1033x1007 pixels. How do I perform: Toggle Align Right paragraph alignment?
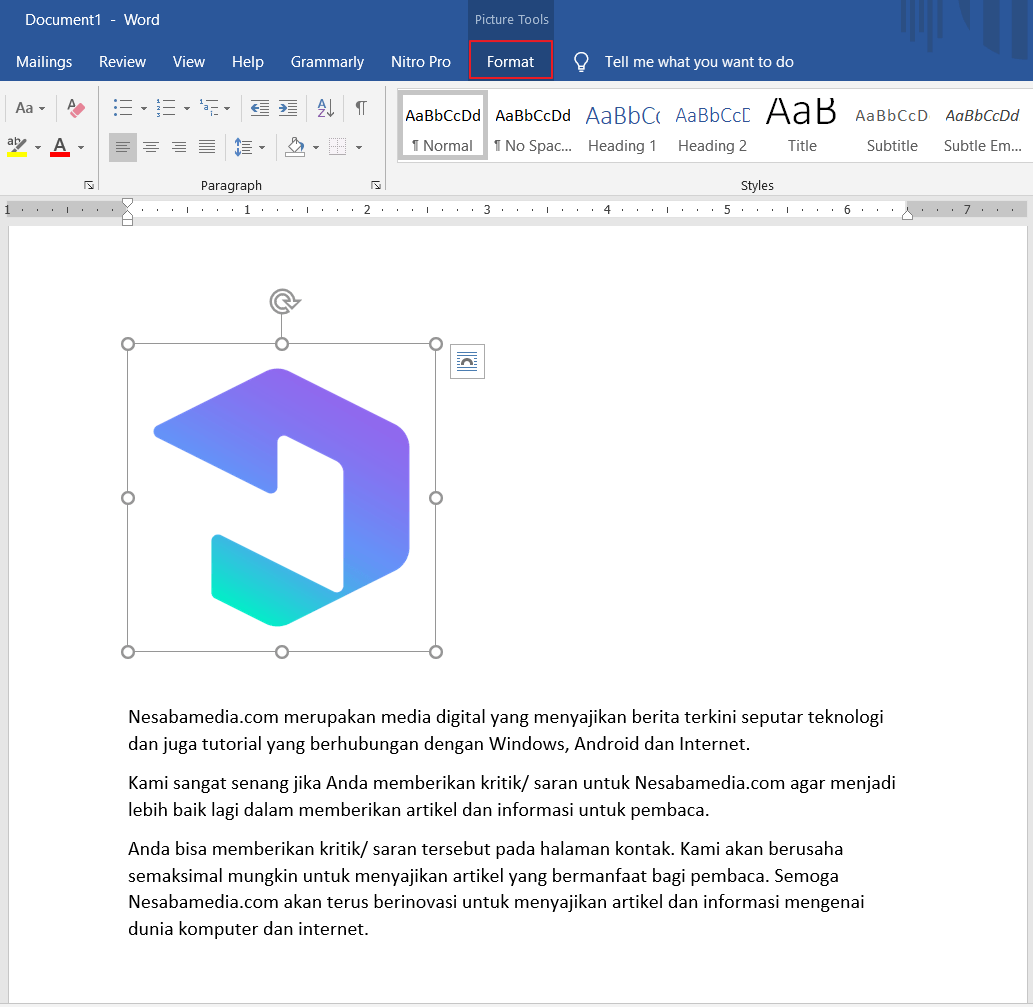(x=179, y=148)
